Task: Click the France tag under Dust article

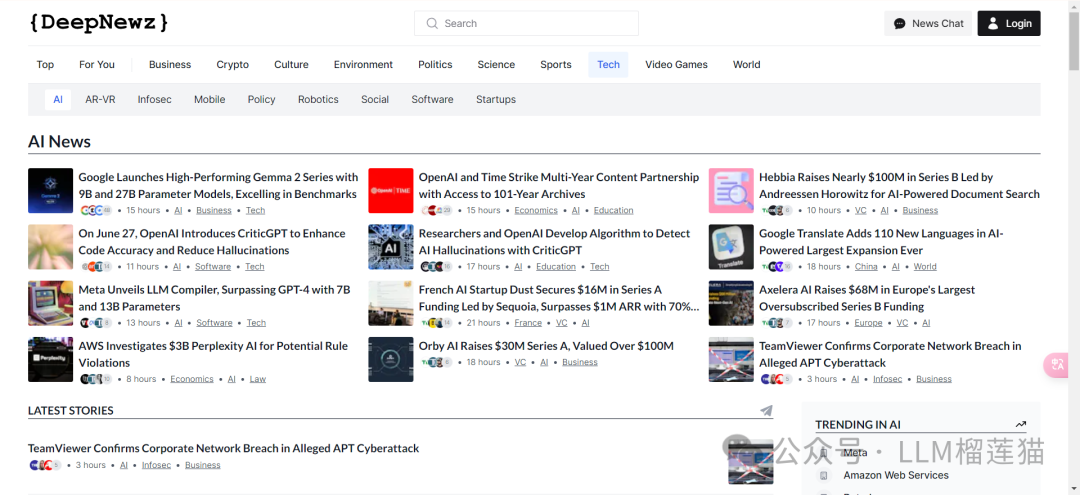Action: [x=528, y=323]
